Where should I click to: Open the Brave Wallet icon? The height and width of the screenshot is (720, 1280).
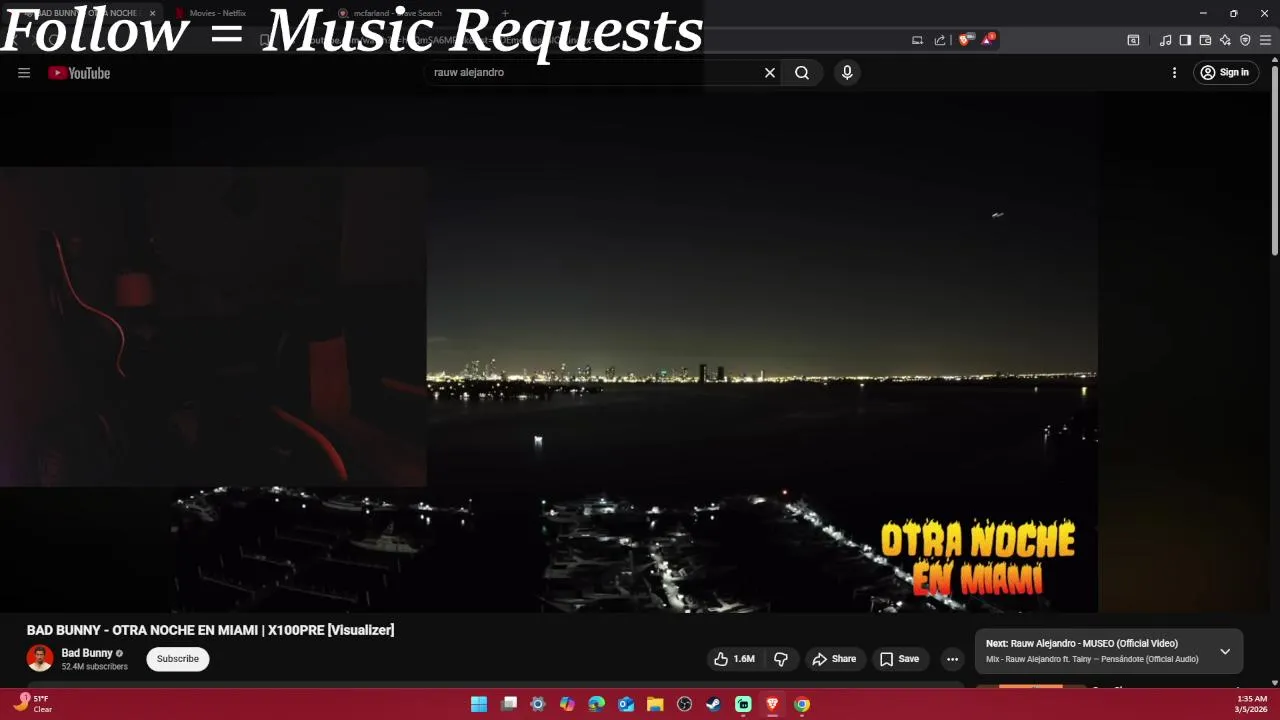[1205, 40]
